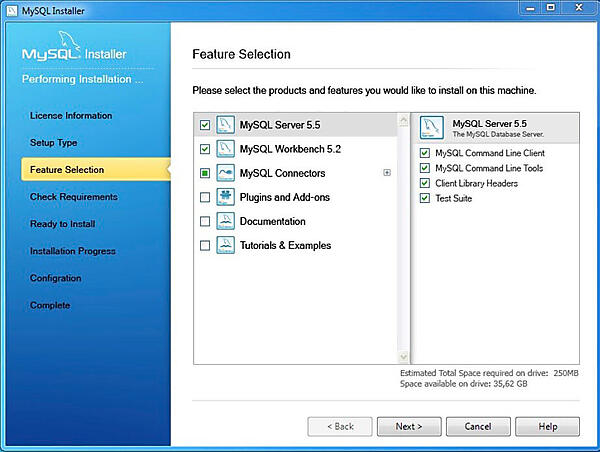Maximize the MySQL Installer window

tap(551, 8)
